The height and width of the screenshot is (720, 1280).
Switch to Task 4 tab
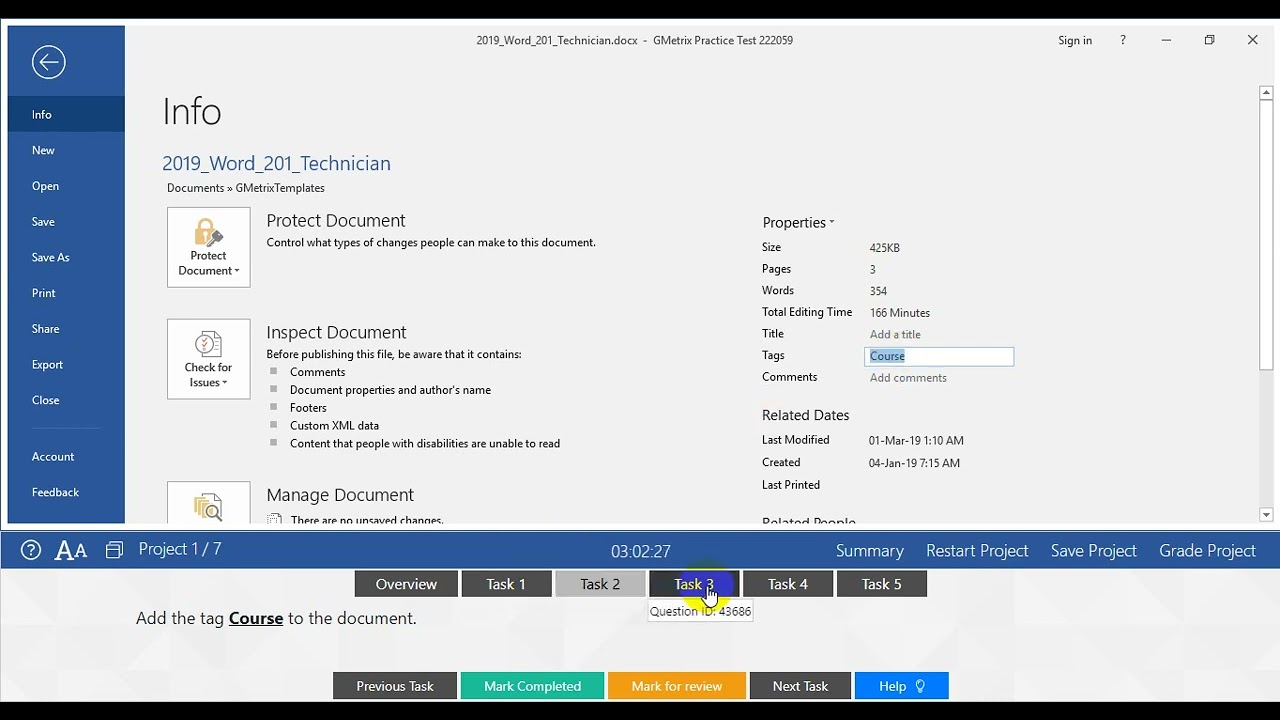[788, 584]
